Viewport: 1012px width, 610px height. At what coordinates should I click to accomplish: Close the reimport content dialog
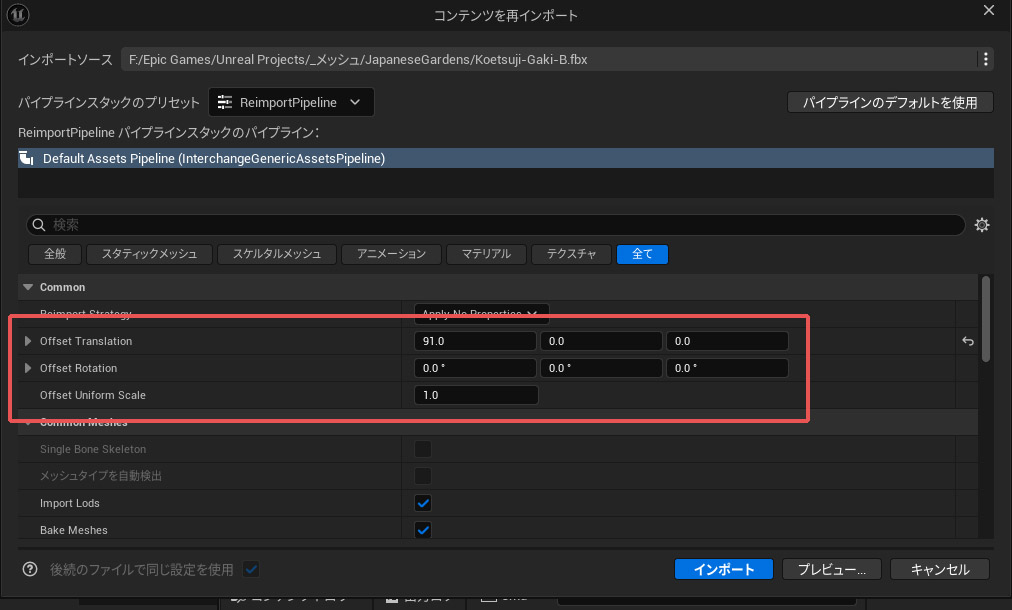tap(990, 11)
